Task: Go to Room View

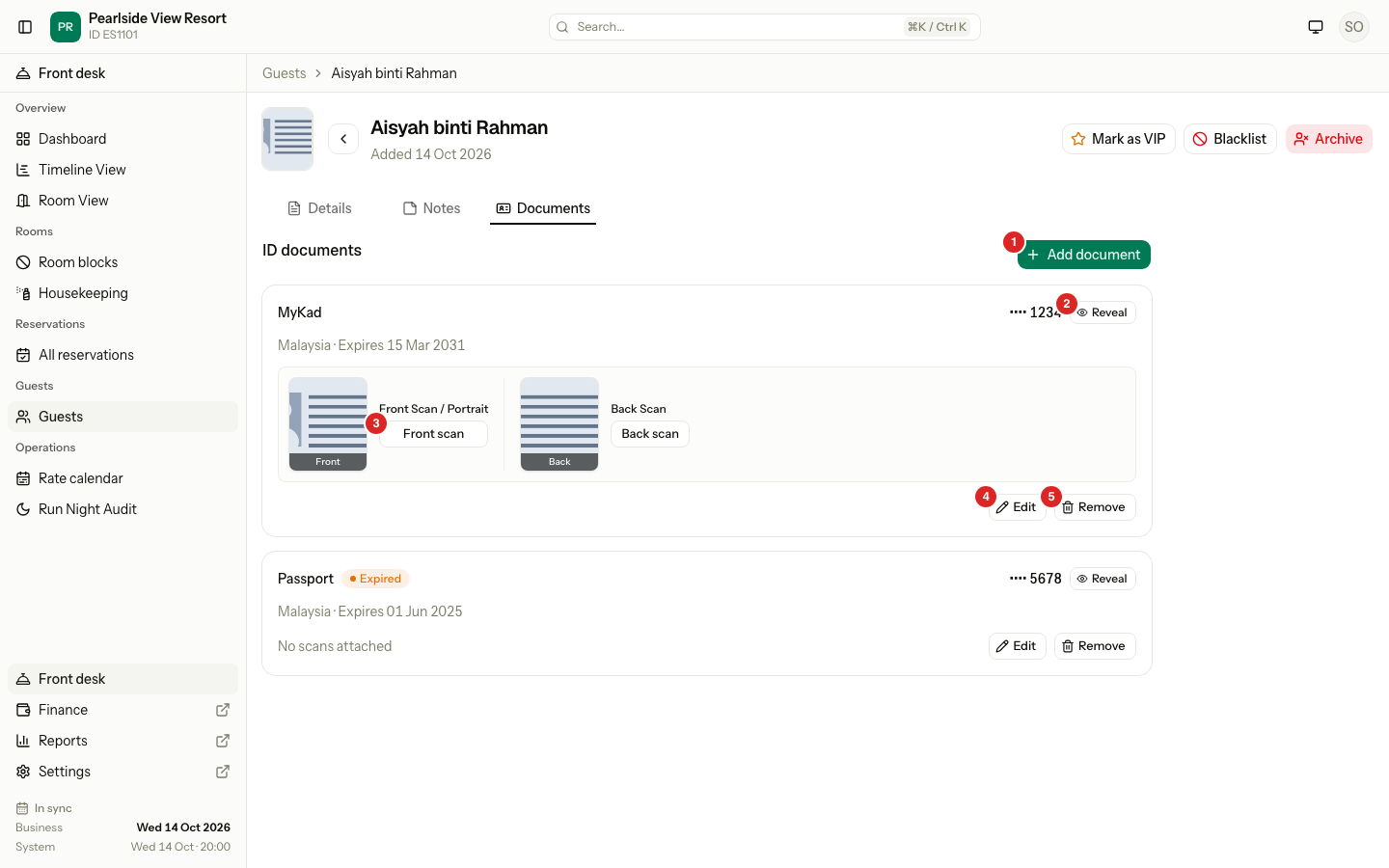Action: (x=123, y=201)
